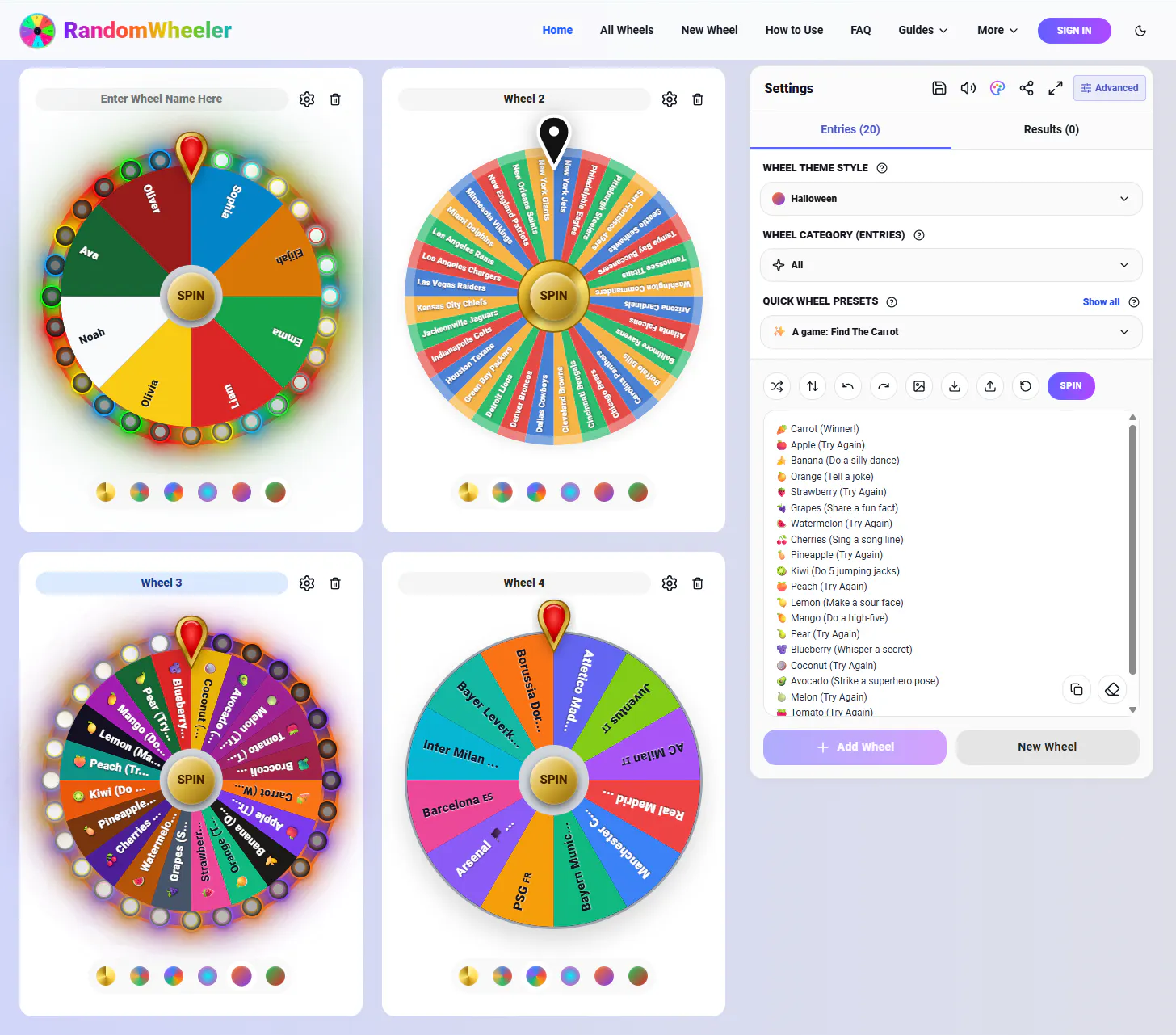The image size is (1176, 1035).
Task: Open the wheel category All dropdown
Action: (x=951, y=265)
